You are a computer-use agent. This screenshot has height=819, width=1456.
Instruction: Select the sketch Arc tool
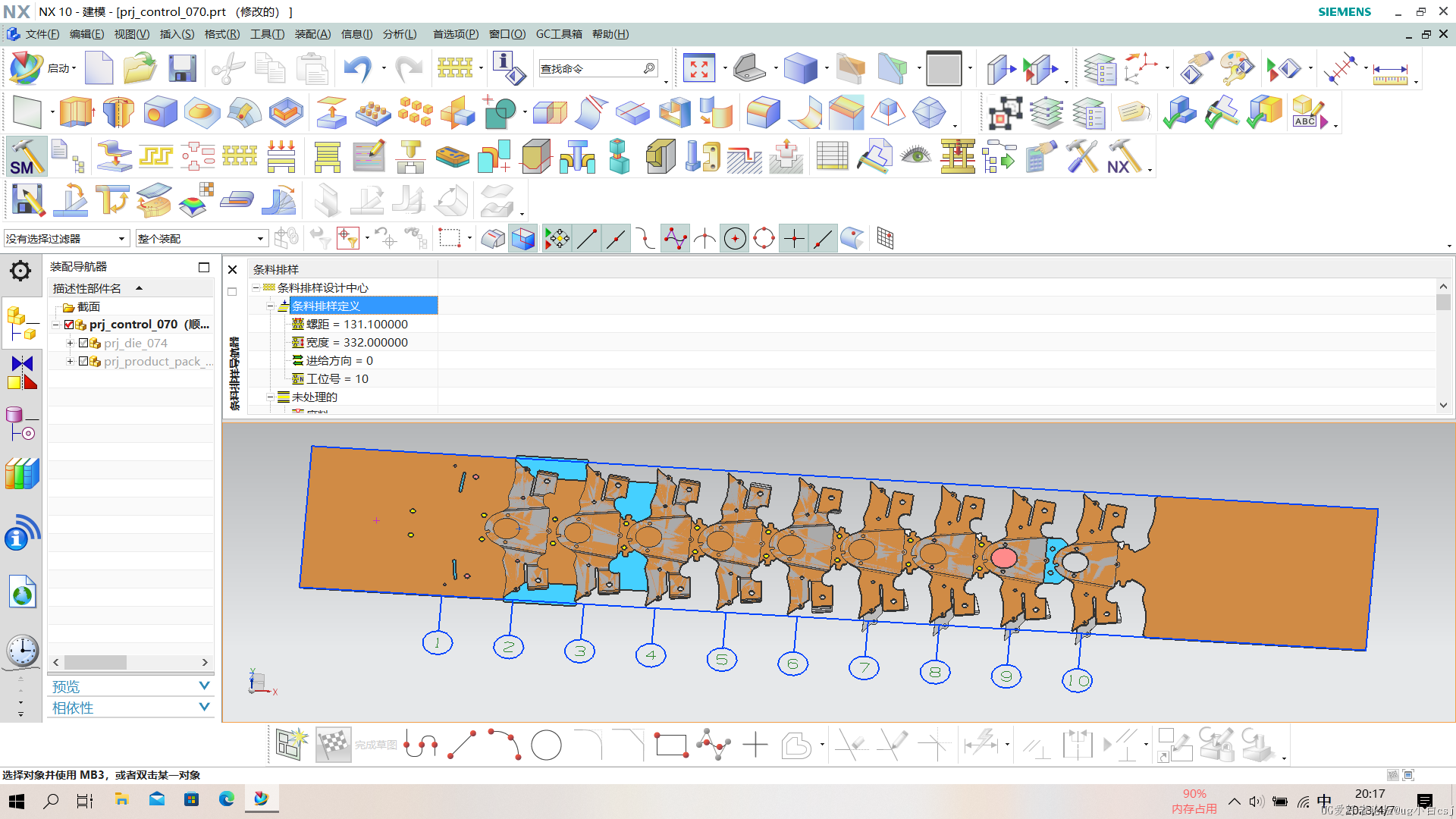coord(504,744)
